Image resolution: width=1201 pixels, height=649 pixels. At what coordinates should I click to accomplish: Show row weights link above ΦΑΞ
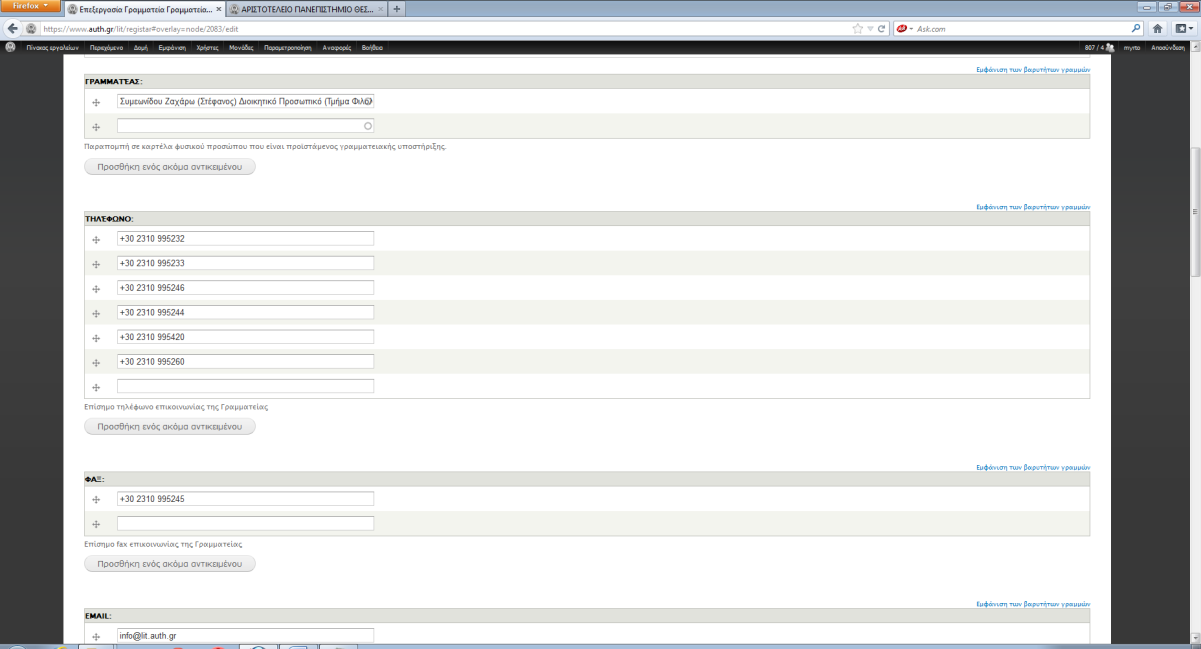(1033, 467)
